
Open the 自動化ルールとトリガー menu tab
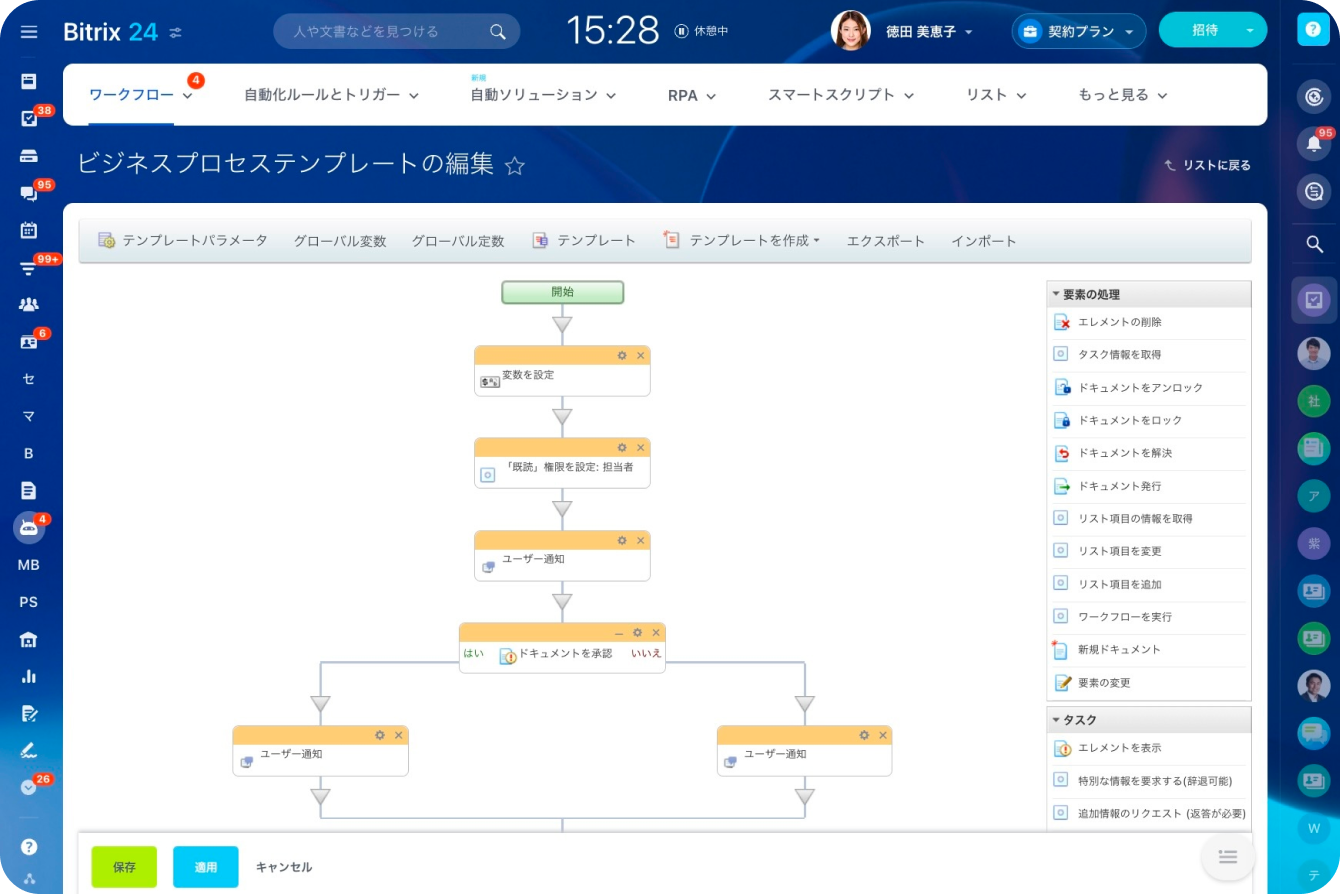(x=331, y=95)
